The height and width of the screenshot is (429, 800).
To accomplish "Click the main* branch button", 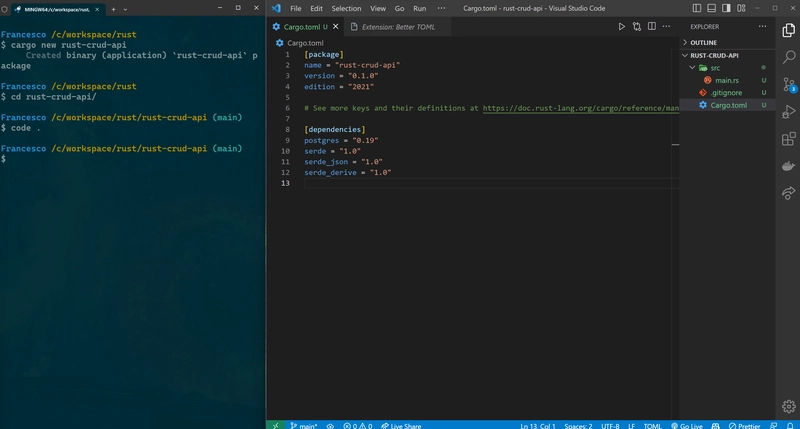I will [x=304, y=426].
